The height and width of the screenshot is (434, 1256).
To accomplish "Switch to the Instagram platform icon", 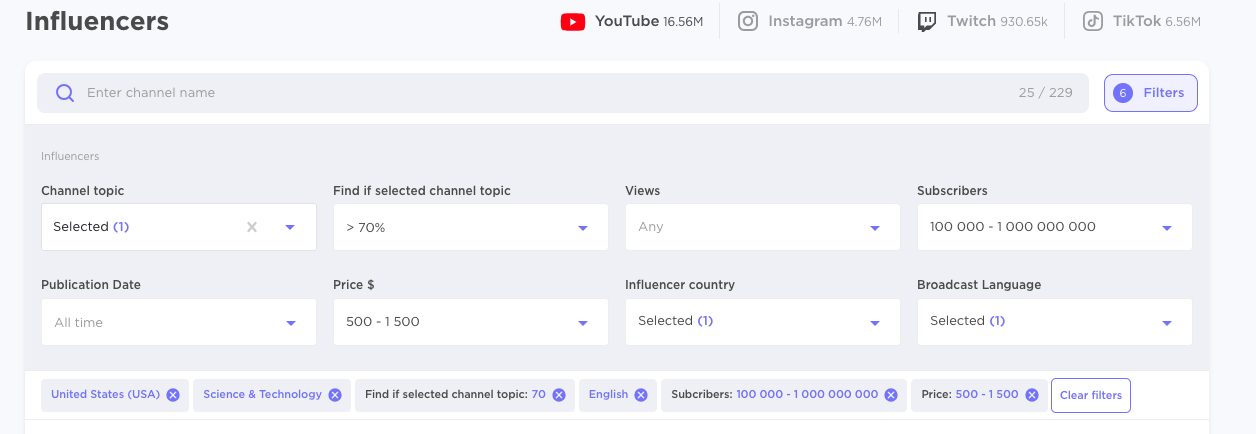I will pos(748,21).
